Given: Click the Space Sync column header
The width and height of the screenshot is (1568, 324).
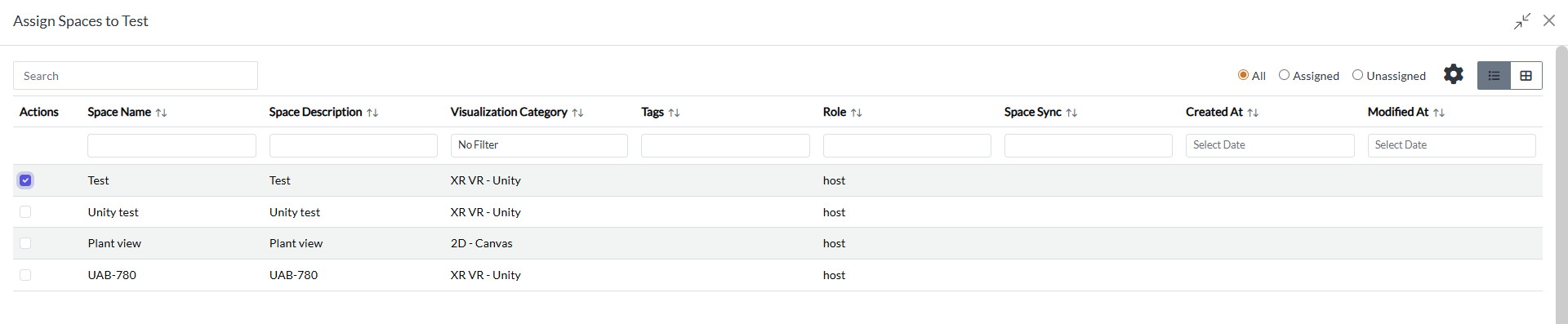Looking at the screenshot, I should [1033, 112].
